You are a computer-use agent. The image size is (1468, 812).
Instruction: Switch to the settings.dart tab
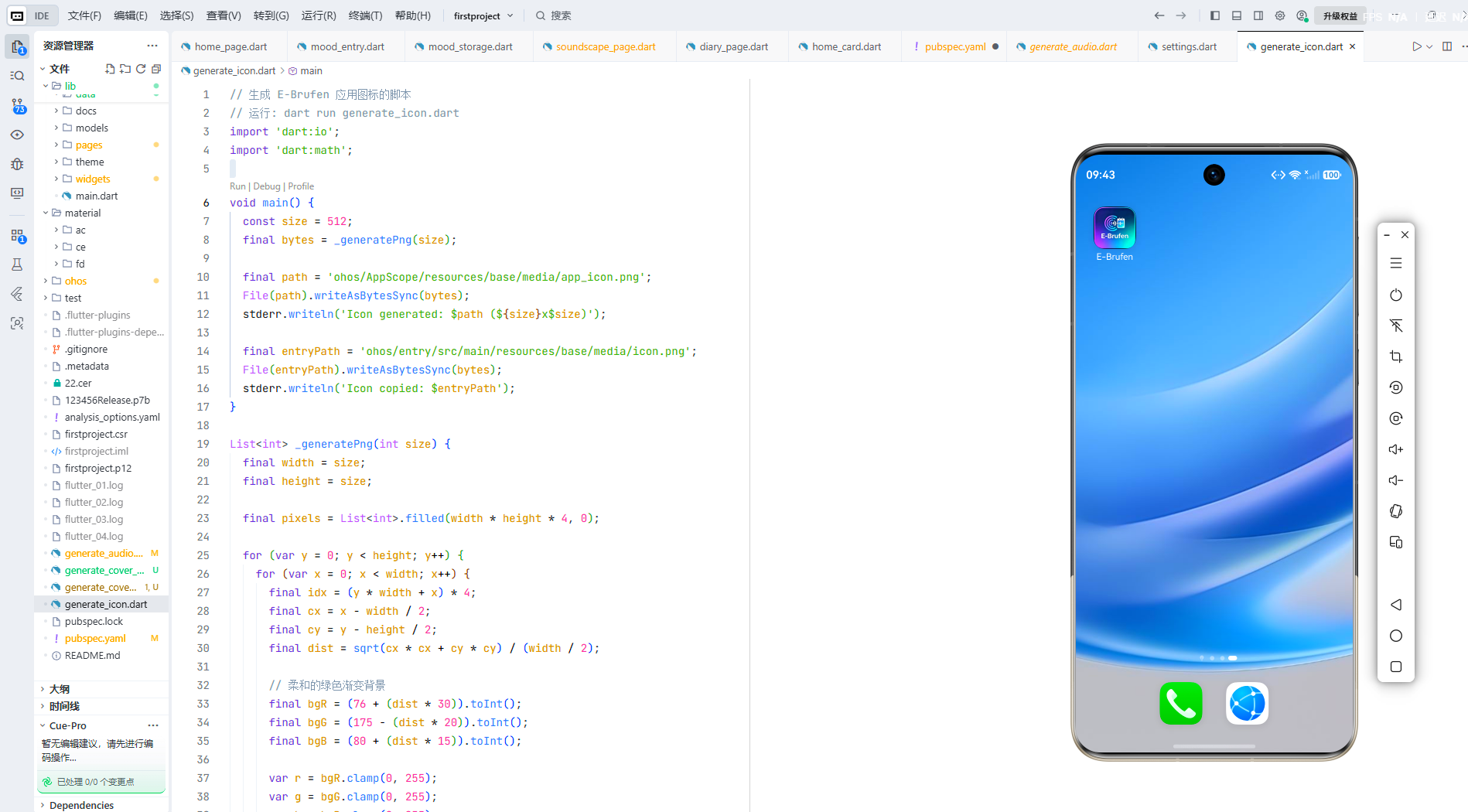click(1189, 46)
